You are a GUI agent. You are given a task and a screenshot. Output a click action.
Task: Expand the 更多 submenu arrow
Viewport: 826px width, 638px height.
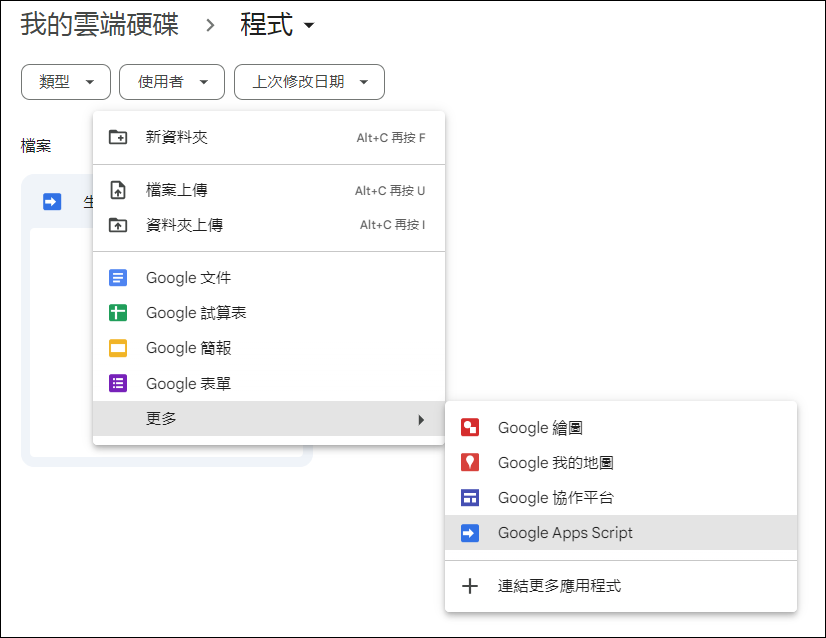pyautogui.click(x=421, y=419)
